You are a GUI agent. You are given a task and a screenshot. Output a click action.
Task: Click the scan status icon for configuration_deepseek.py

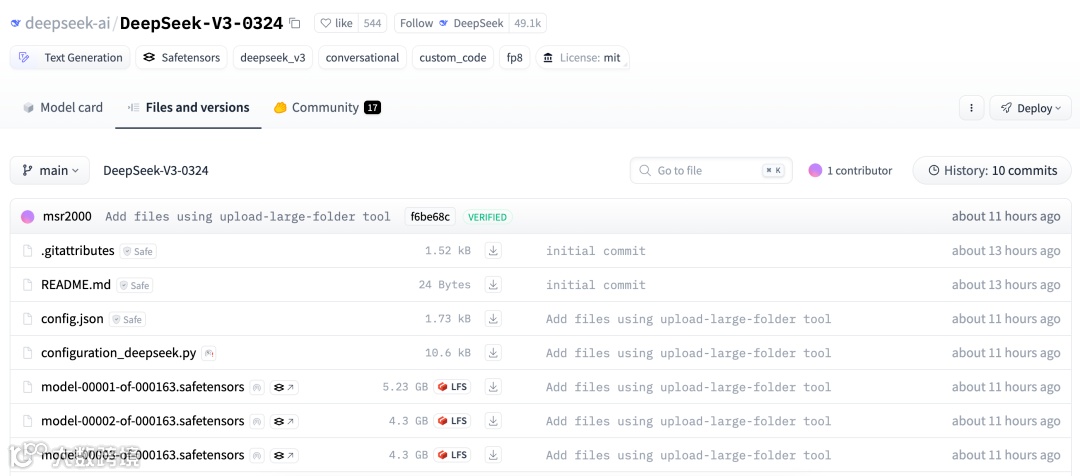(209, 353)
